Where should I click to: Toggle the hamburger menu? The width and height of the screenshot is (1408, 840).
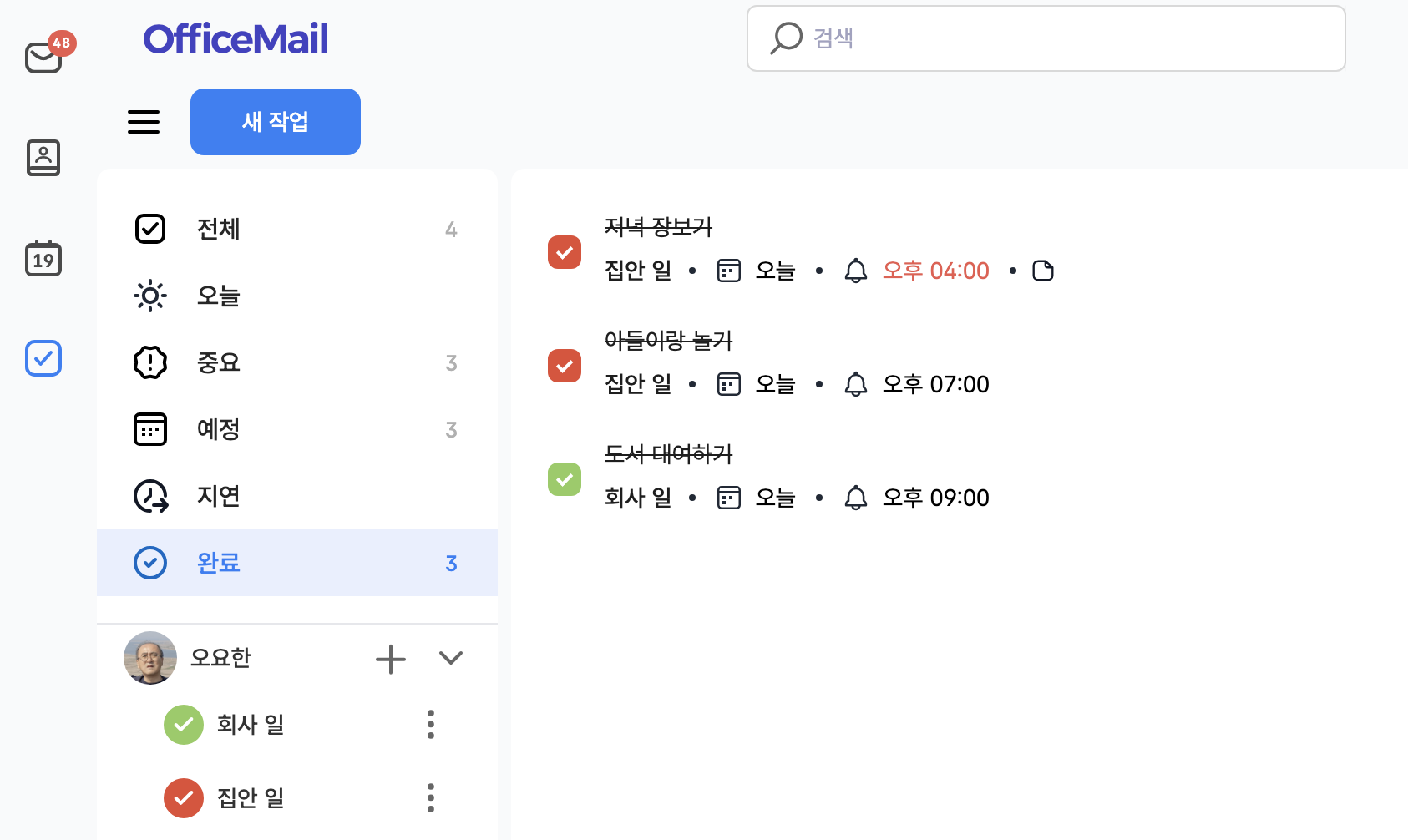click(x=144, y=122)
